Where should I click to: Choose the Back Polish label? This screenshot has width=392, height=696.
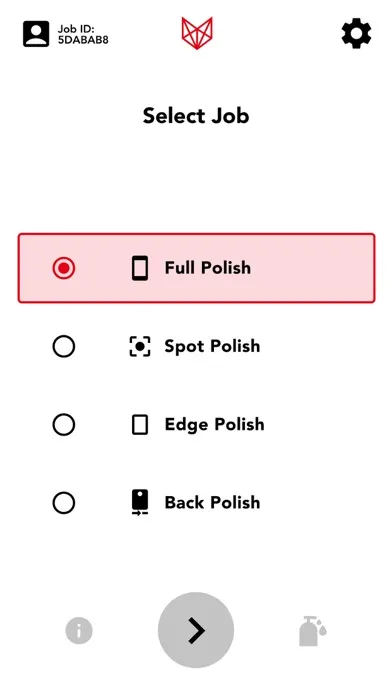[x=212, y=502]
